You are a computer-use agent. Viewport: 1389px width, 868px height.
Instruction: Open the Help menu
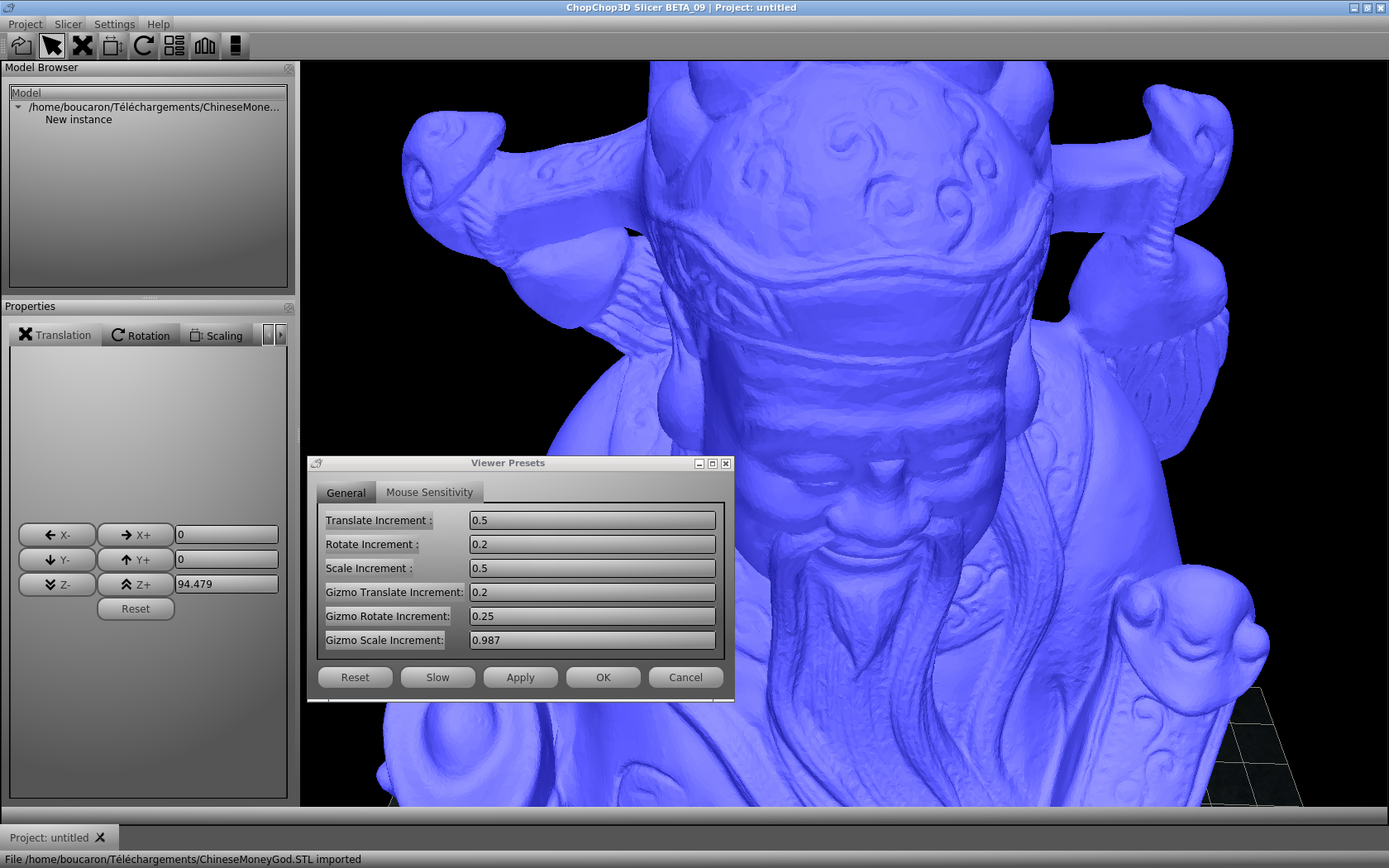coord(159,24)
